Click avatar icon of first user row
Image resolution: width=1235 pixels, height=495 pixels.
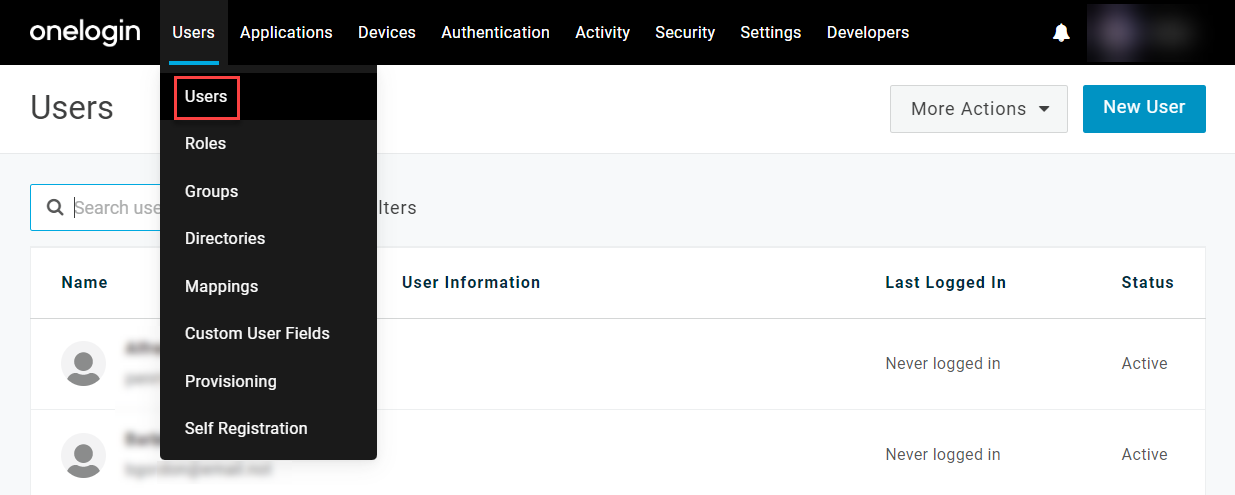(84, 363)
